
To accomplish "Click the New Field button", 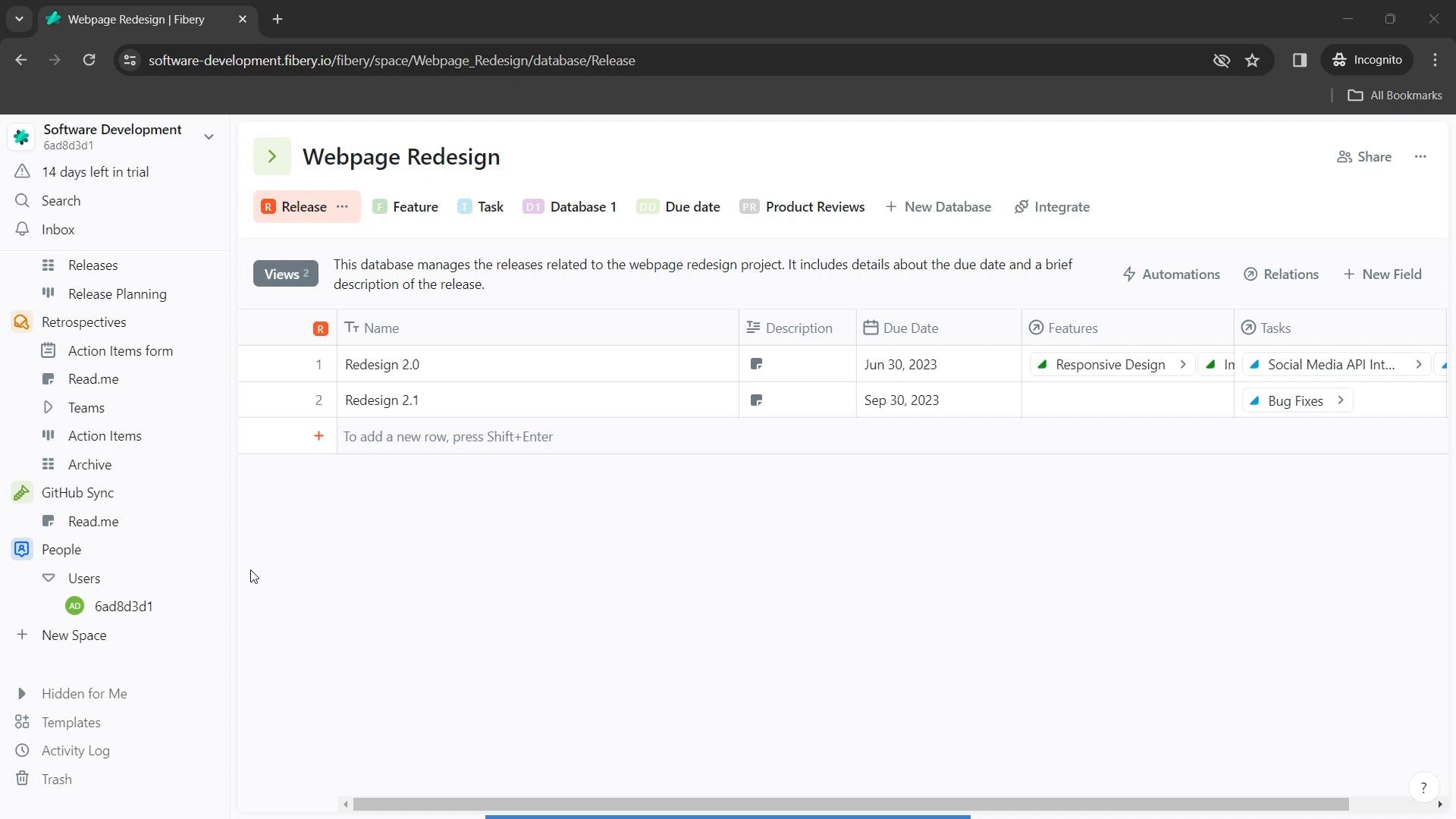I will pos(1389,274).
